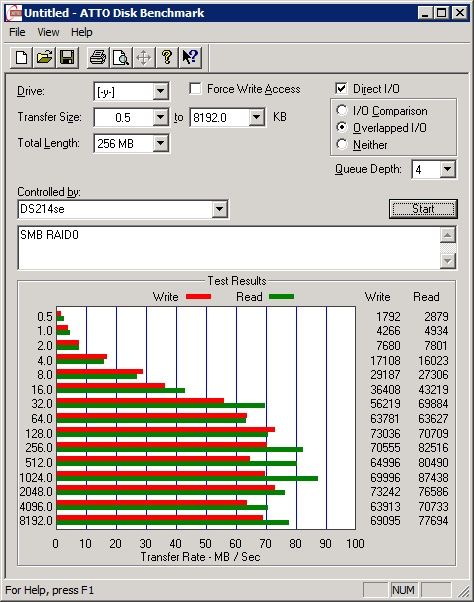Open Print Preview with the magnifier page icon
Screen dimensions: 474x602
121,58
